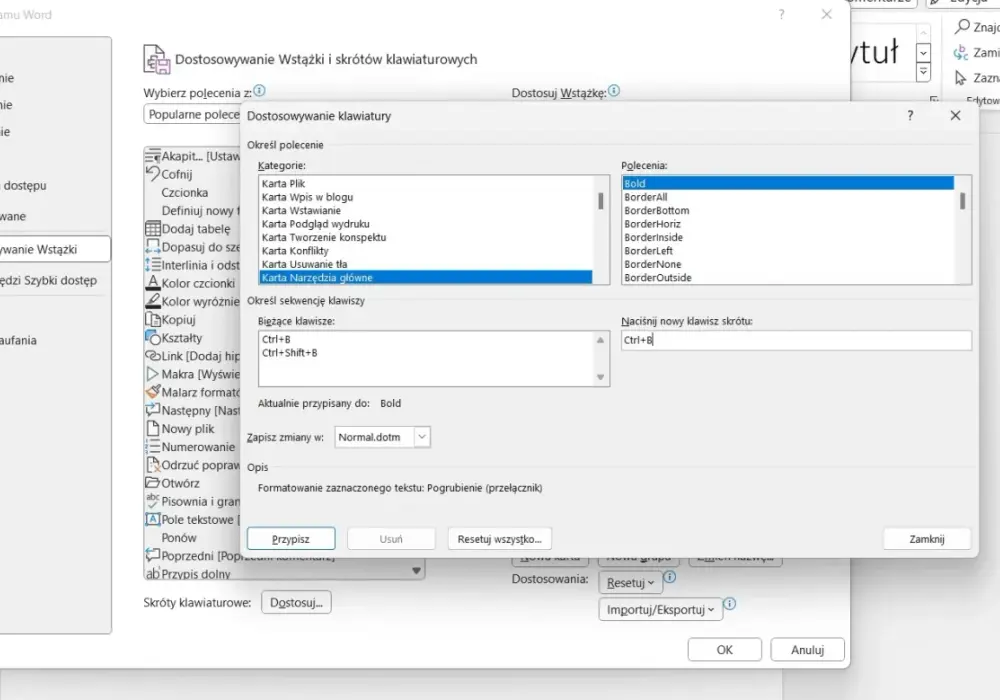Select Ctrl+Shift+B in current keys list
Viewport: 1000px width, 700px height.
pyautogui.click(x=290, y=353)
